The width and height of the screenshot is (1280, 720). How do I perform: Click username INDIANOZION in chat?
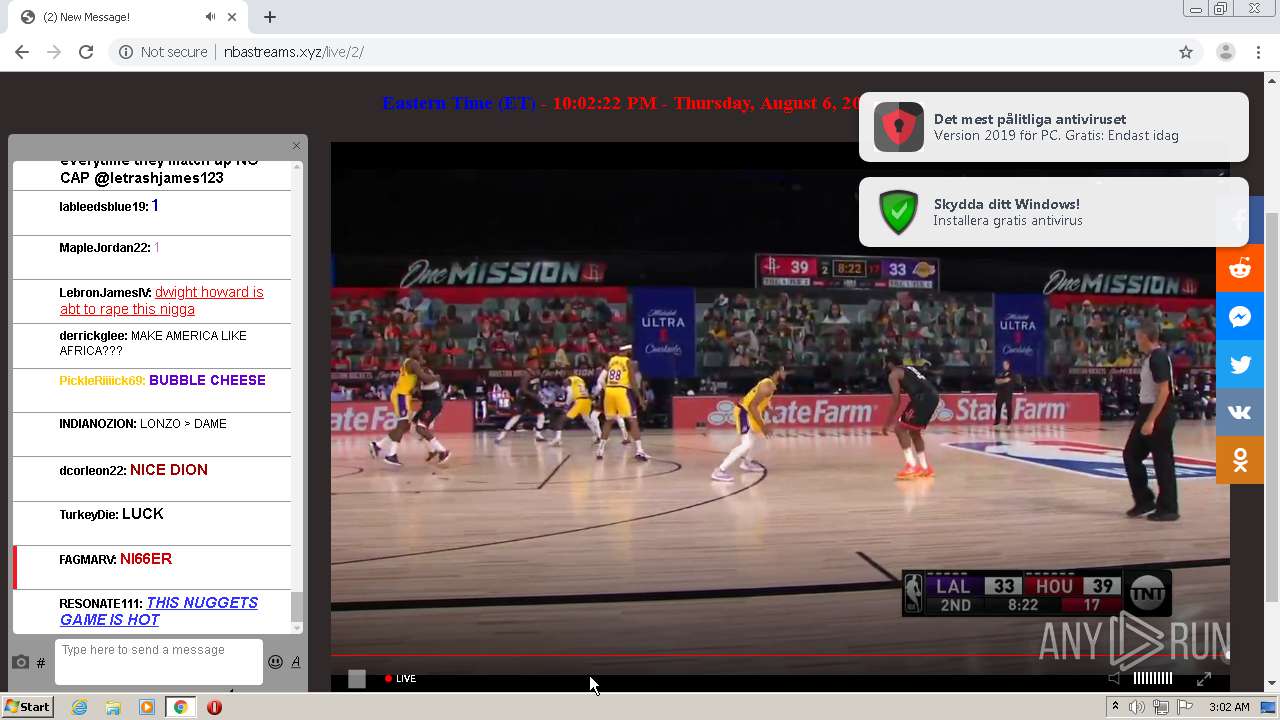pos(97,424)
